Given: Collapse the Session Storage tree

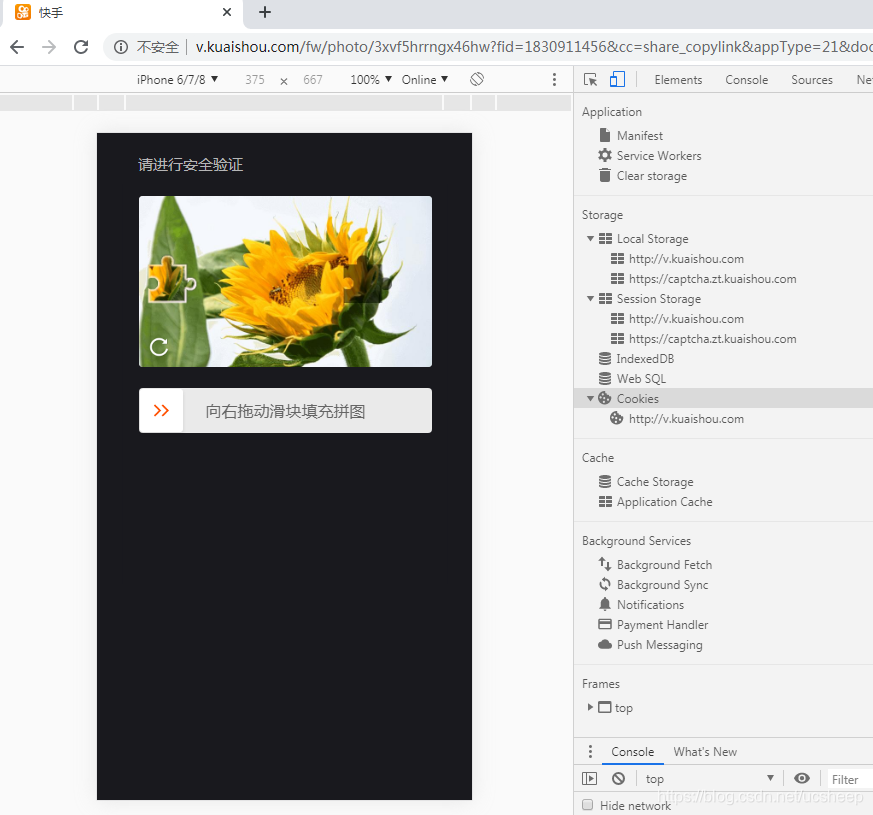Looking at the screenshot, I should [x=590, y=298].
